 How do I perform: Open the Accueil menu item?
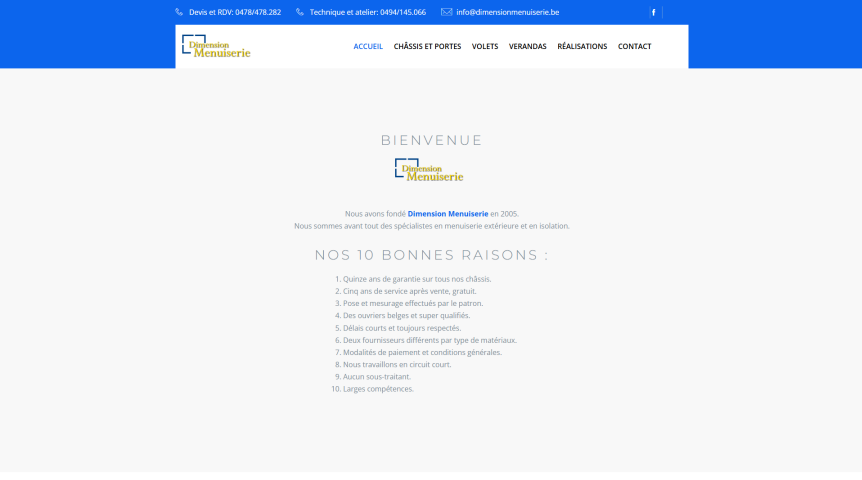coord(368,46)
